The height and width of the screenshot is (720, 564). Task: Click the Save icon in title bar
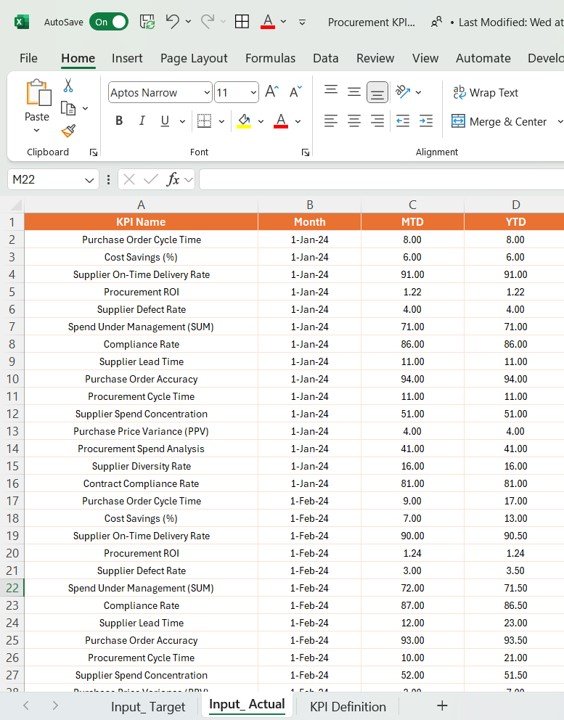coord(147,22)
